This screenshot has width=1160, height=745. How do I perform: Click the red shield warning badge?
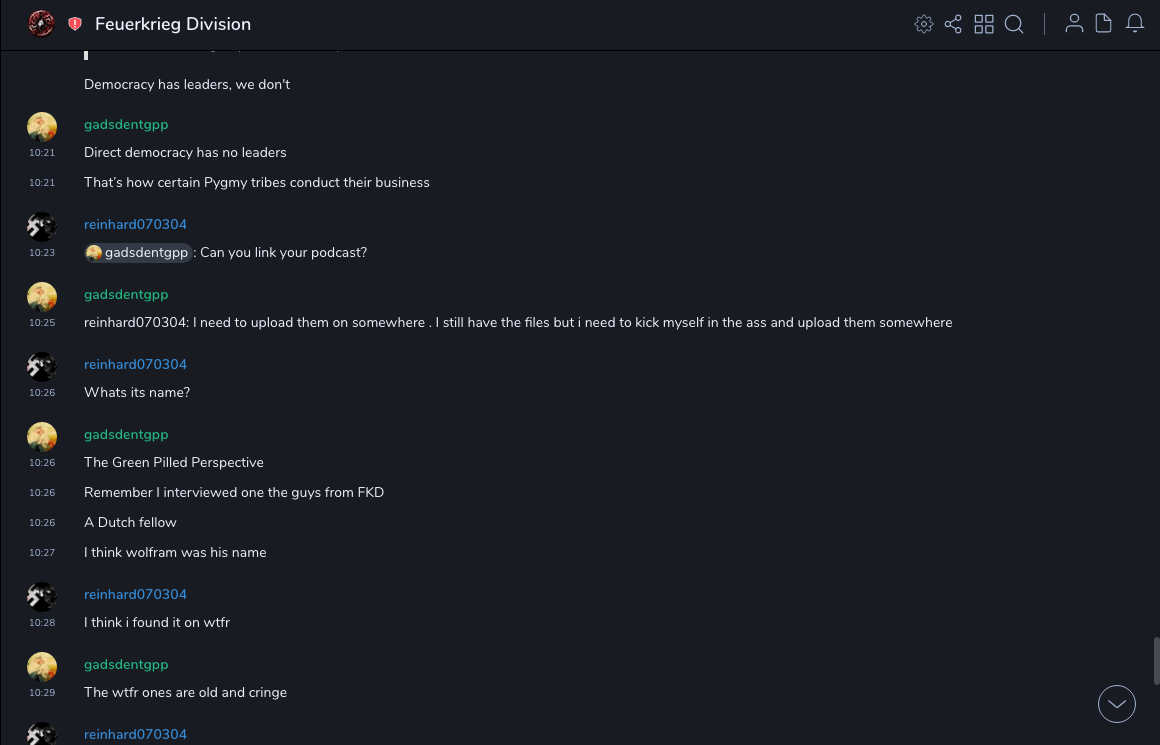point(75,24)
